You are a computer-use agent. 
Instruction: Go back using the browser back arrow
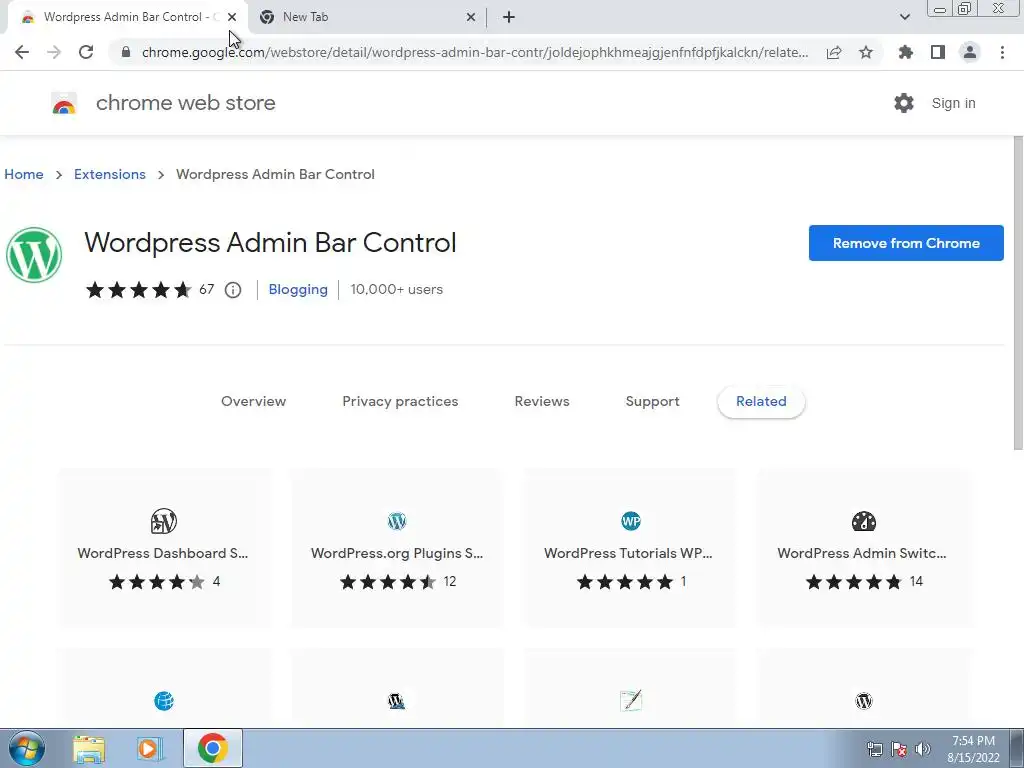click(x=22, y=52)
